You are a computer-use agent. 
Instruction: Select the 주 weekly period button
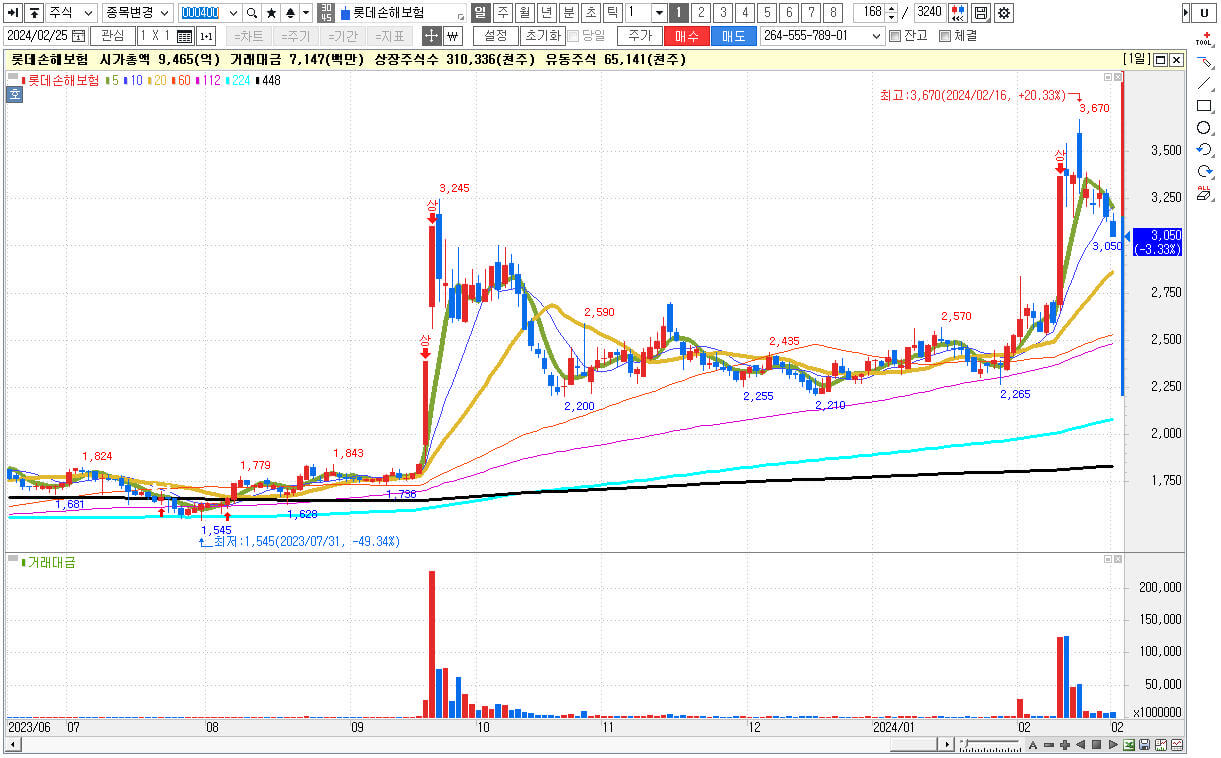click(502, 13)
